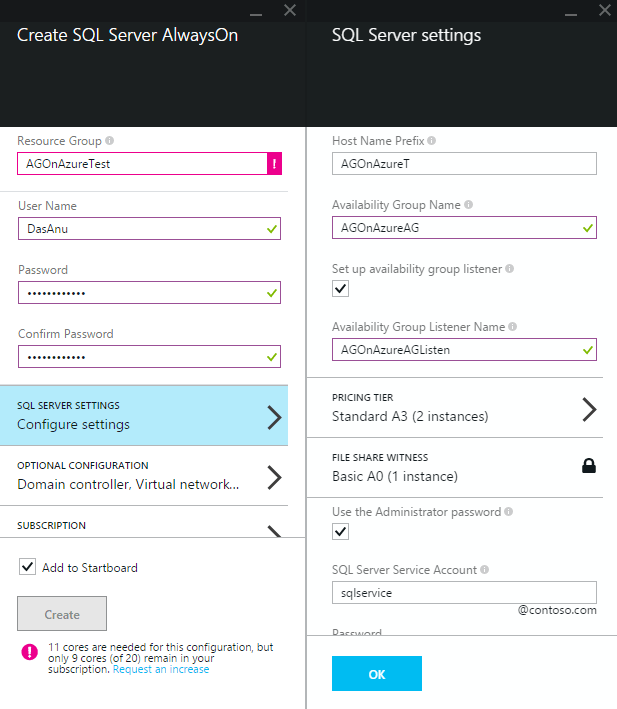Click the Host Name Prefix info icon
This screenshot has height=709, width=617.
(431, 141)
